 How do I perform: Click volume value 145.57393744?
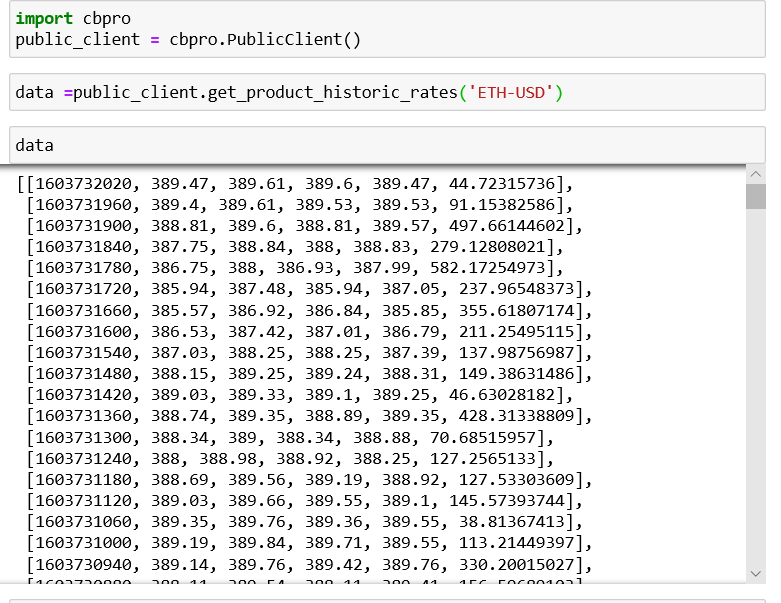pos(507,500)
